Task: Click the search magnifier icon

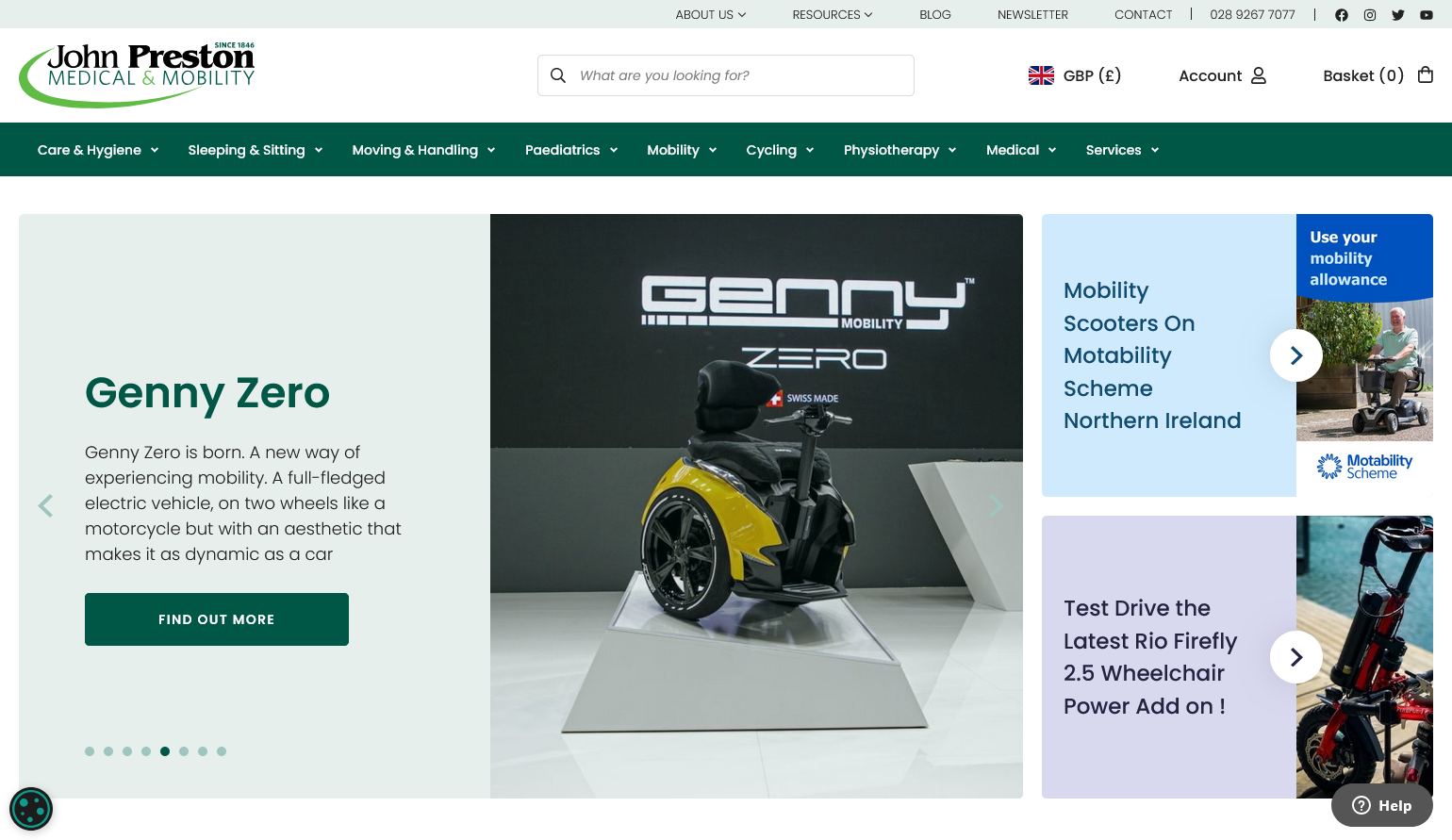Action: pyautogui.click(x=558, y=75)
